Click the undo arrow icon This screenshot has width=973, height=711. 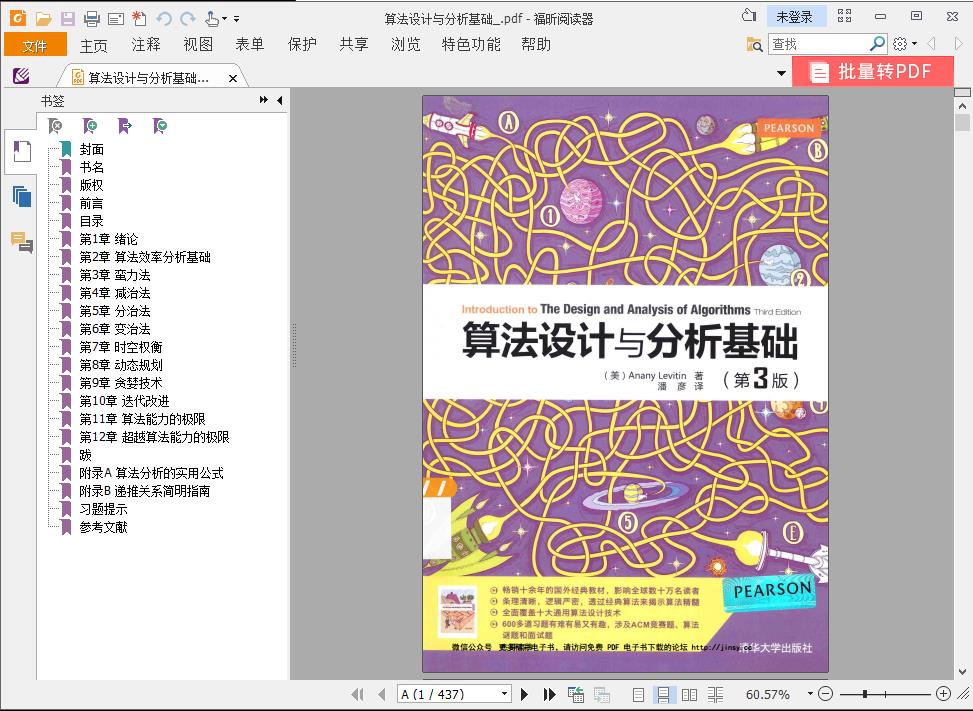pos(164,19)
